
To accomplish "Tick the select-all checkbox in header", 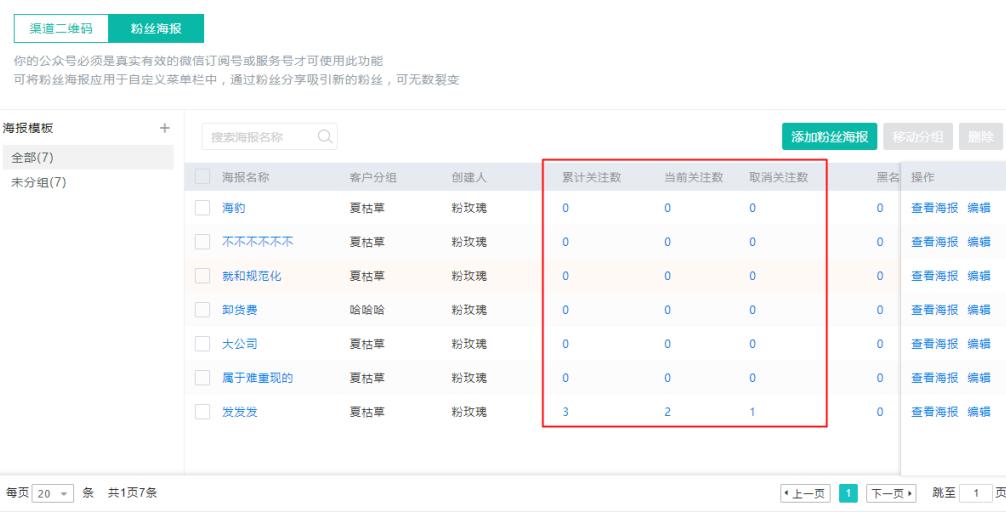I will pos(203,177).
